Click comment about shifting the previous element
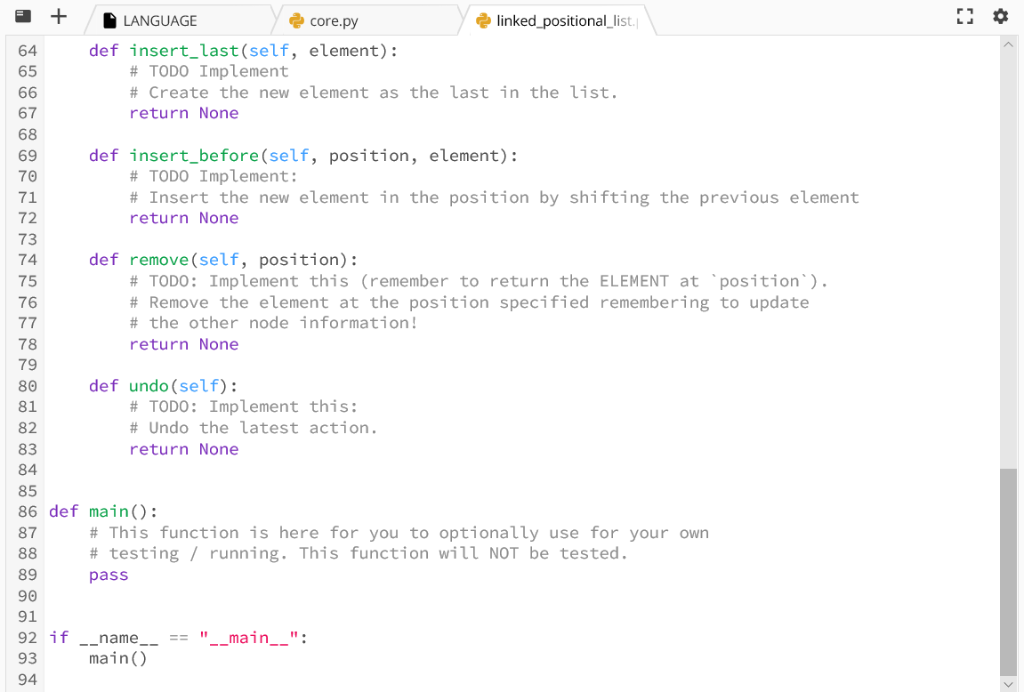Viewport: 1024px width, 692px height. tap(494, 197)
